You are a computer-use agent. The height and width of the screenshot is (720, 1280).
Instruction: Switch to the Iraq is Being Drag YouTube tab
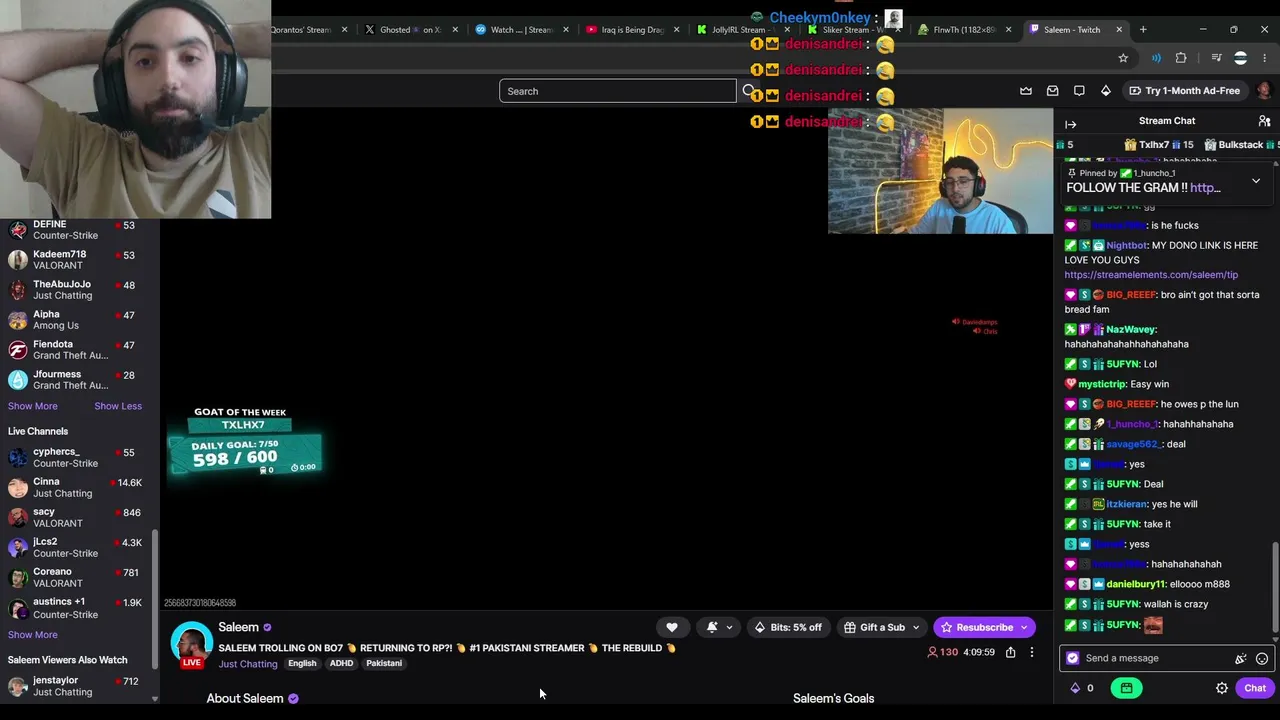(632, 30)
